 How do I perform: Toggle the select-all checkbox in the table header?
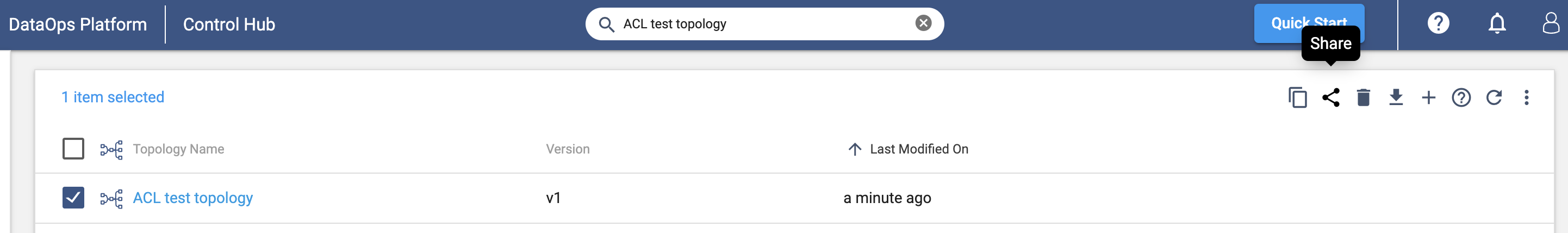tap(73, 148)
